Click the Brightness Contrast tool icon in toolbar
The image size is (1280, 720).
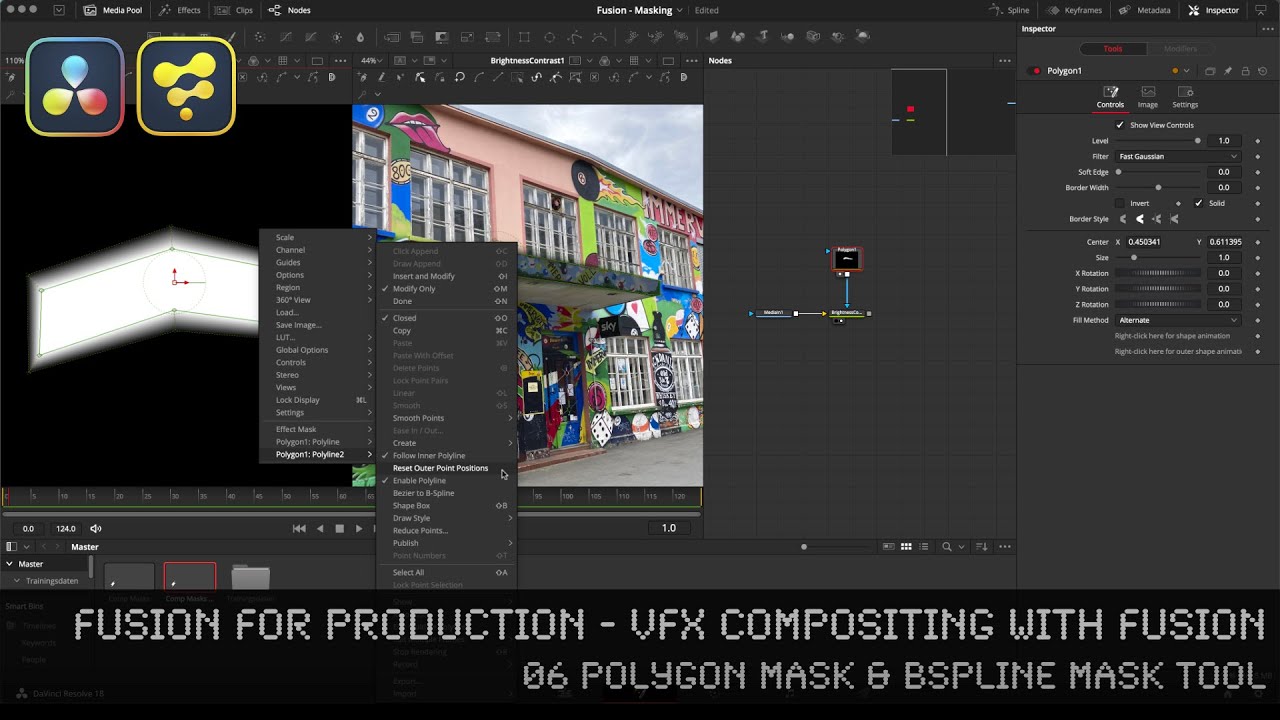(x=336, y=37)
